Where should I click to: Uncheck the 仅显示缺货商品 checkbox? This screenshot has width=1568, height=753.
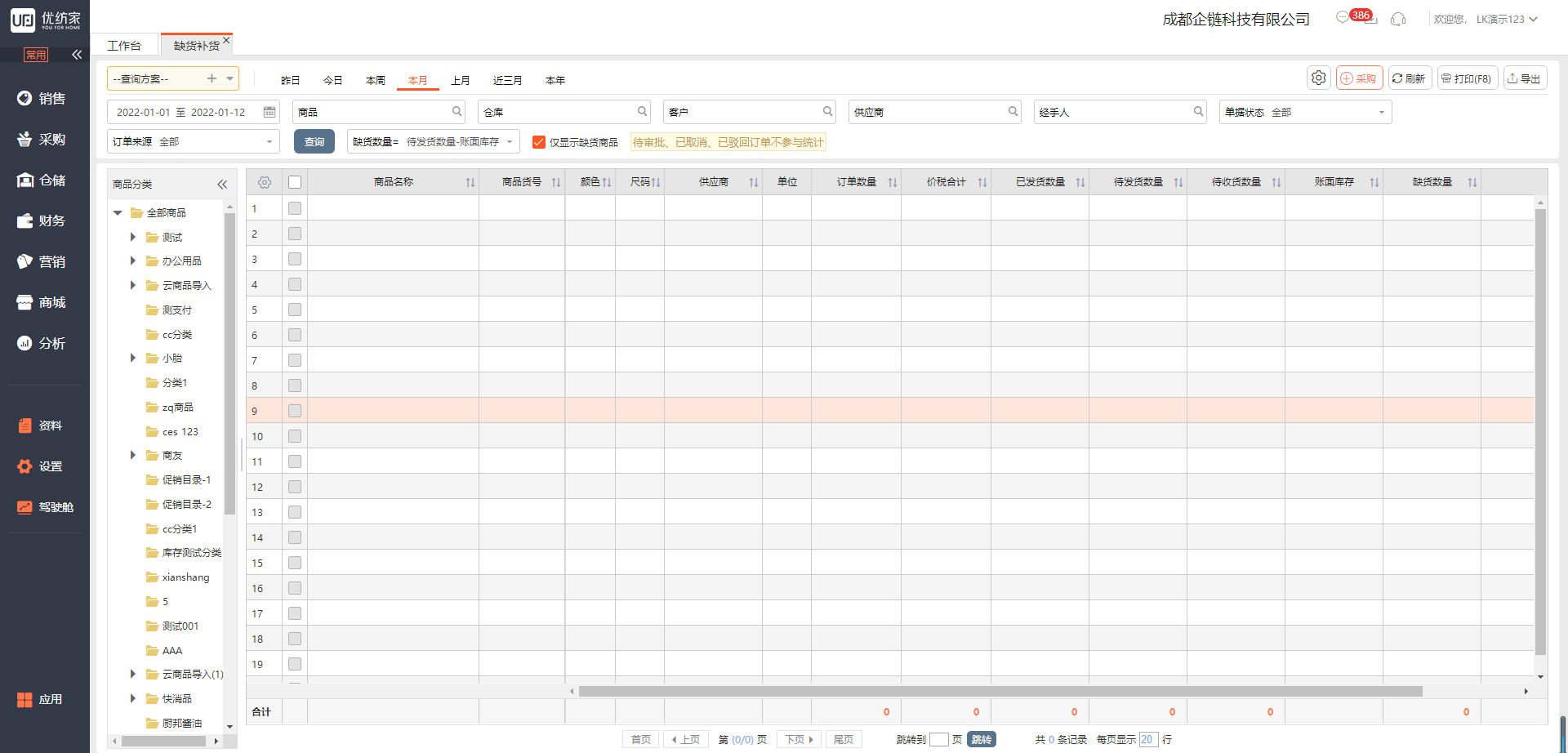coord(539,142)
